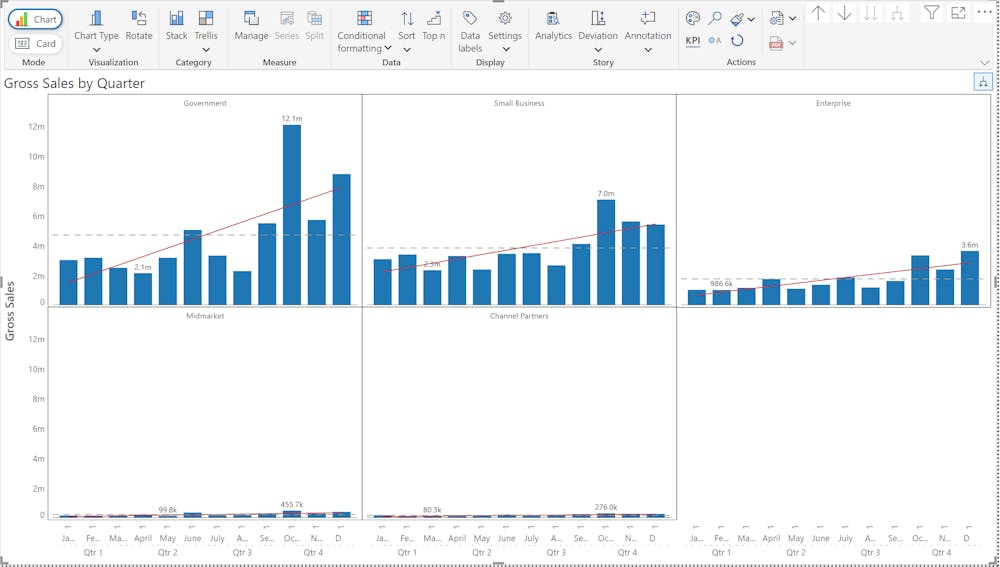The width and height of the screenshot is (1000, 567).
Task: Open the Chart Type dropdown arrow
Action: coord(96,50)
